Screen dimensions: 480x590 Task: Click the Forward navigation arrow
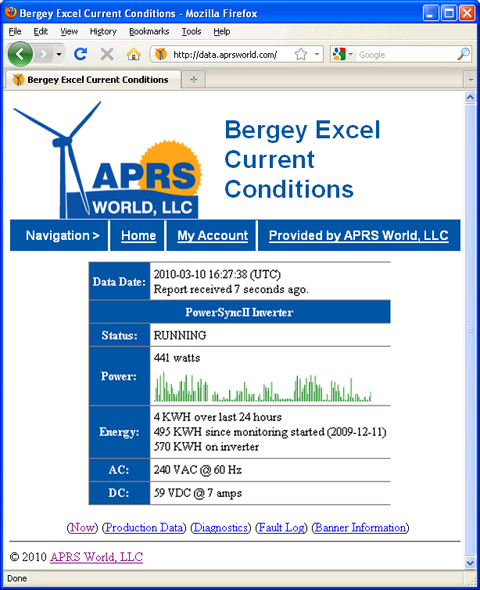44,55
